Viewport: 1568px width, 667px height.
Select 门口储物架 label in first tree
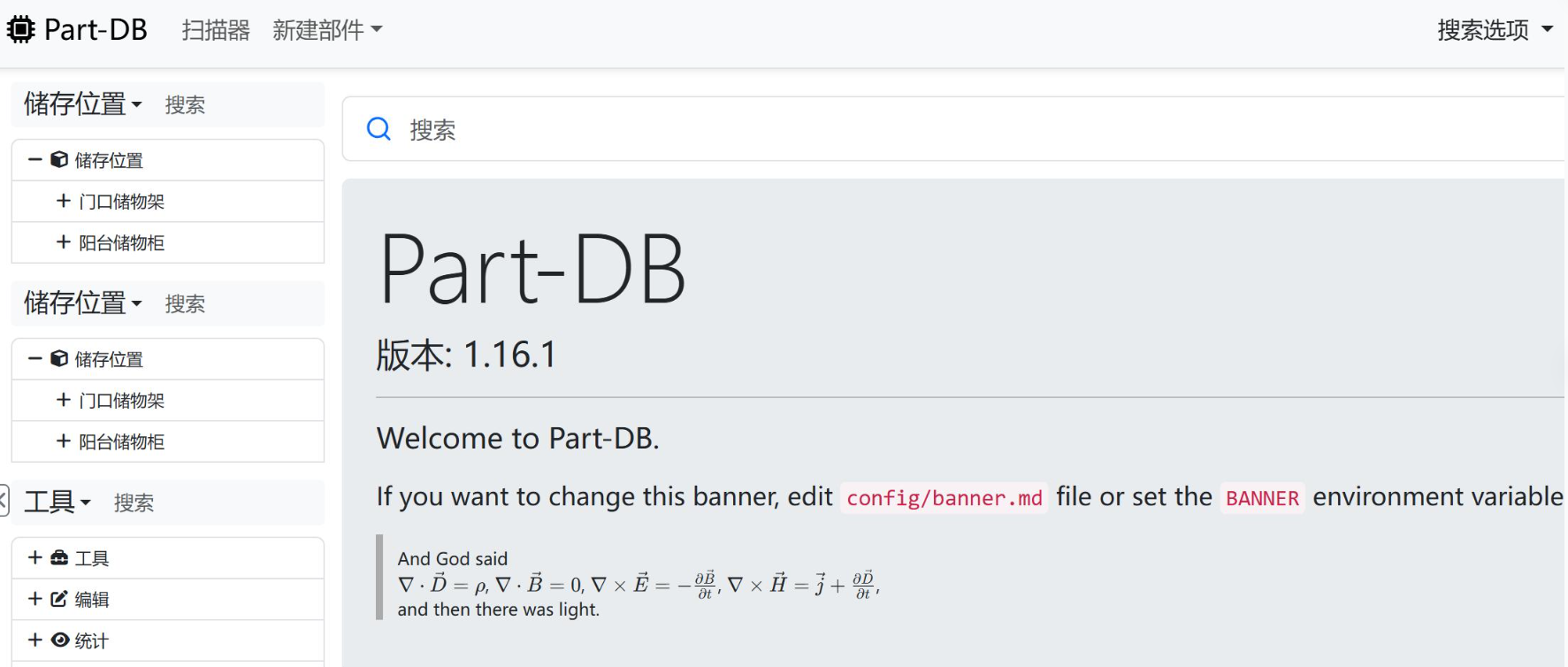coord(122,202)
